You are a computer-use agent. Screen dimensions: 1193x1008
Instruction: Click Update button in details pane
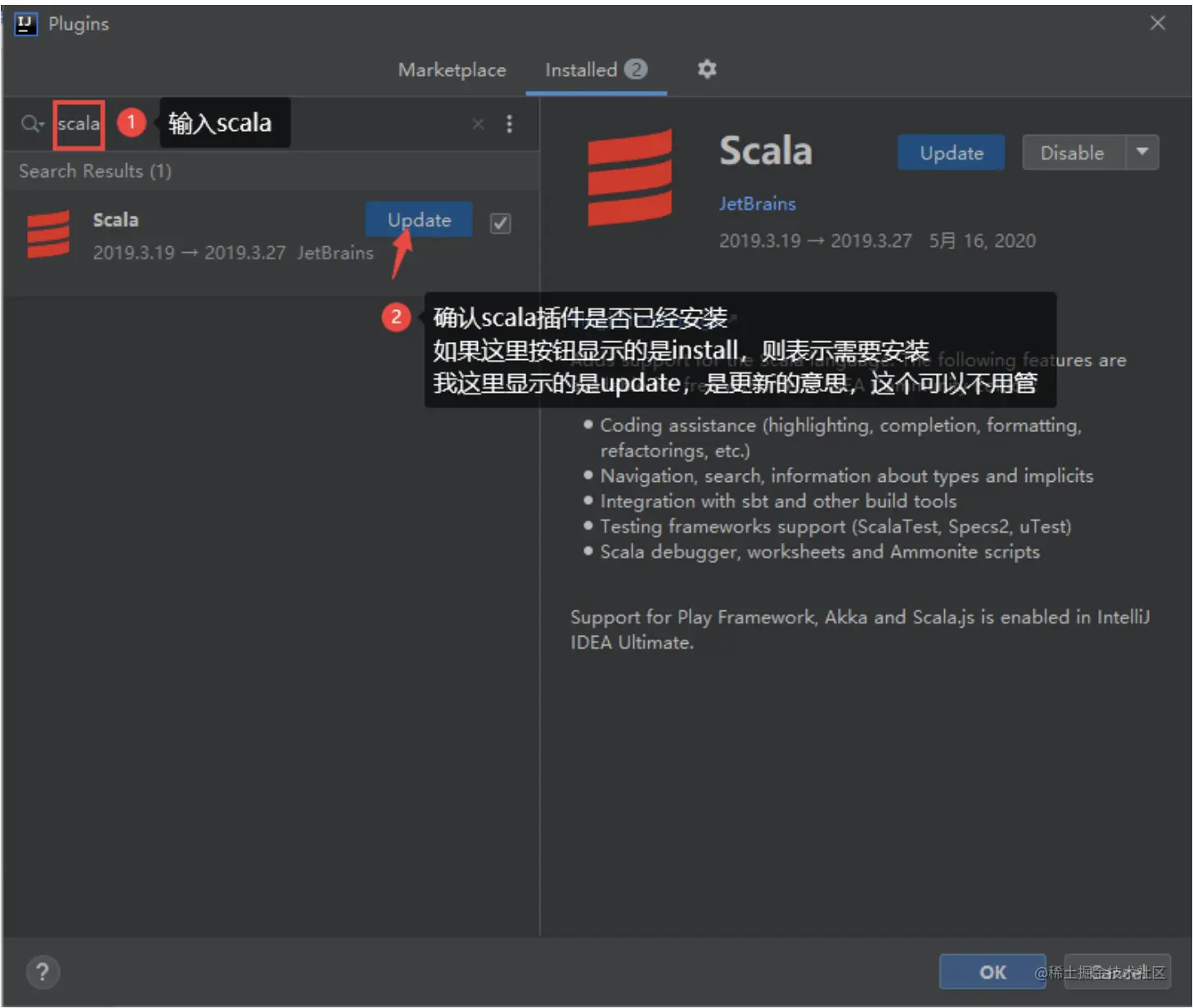click(x=951, y=153)
